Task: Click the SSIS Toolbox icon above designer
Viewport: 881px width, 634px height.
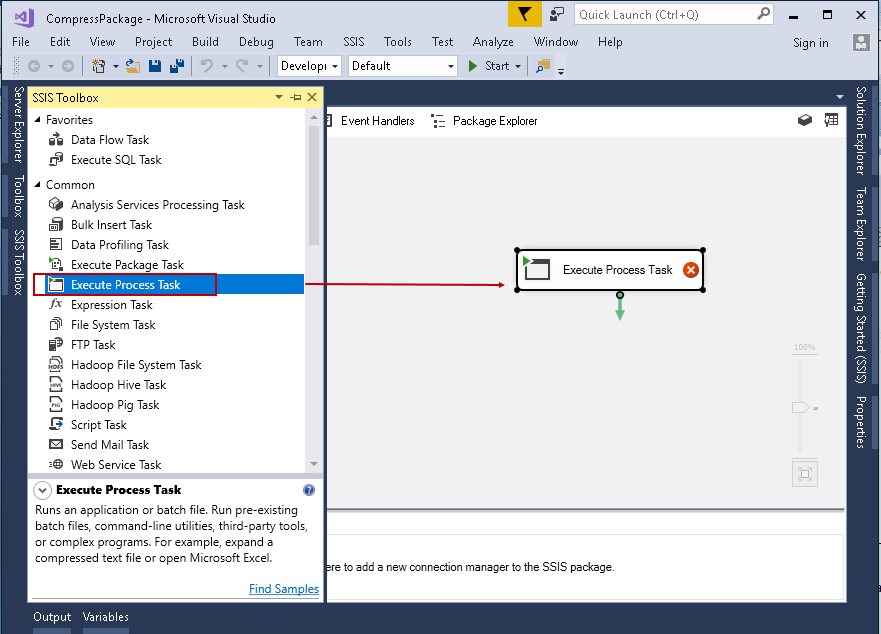Action: (805, 120)
